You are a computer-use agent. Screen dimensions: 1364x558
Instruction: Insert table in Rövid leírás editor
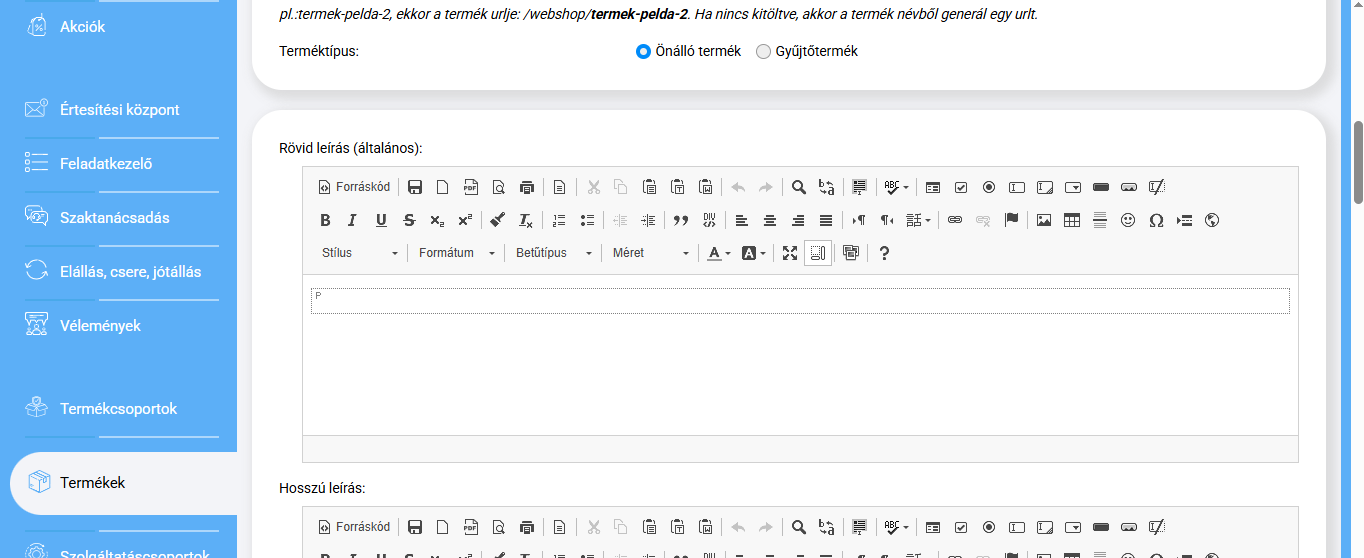(x=1072, y=220)
